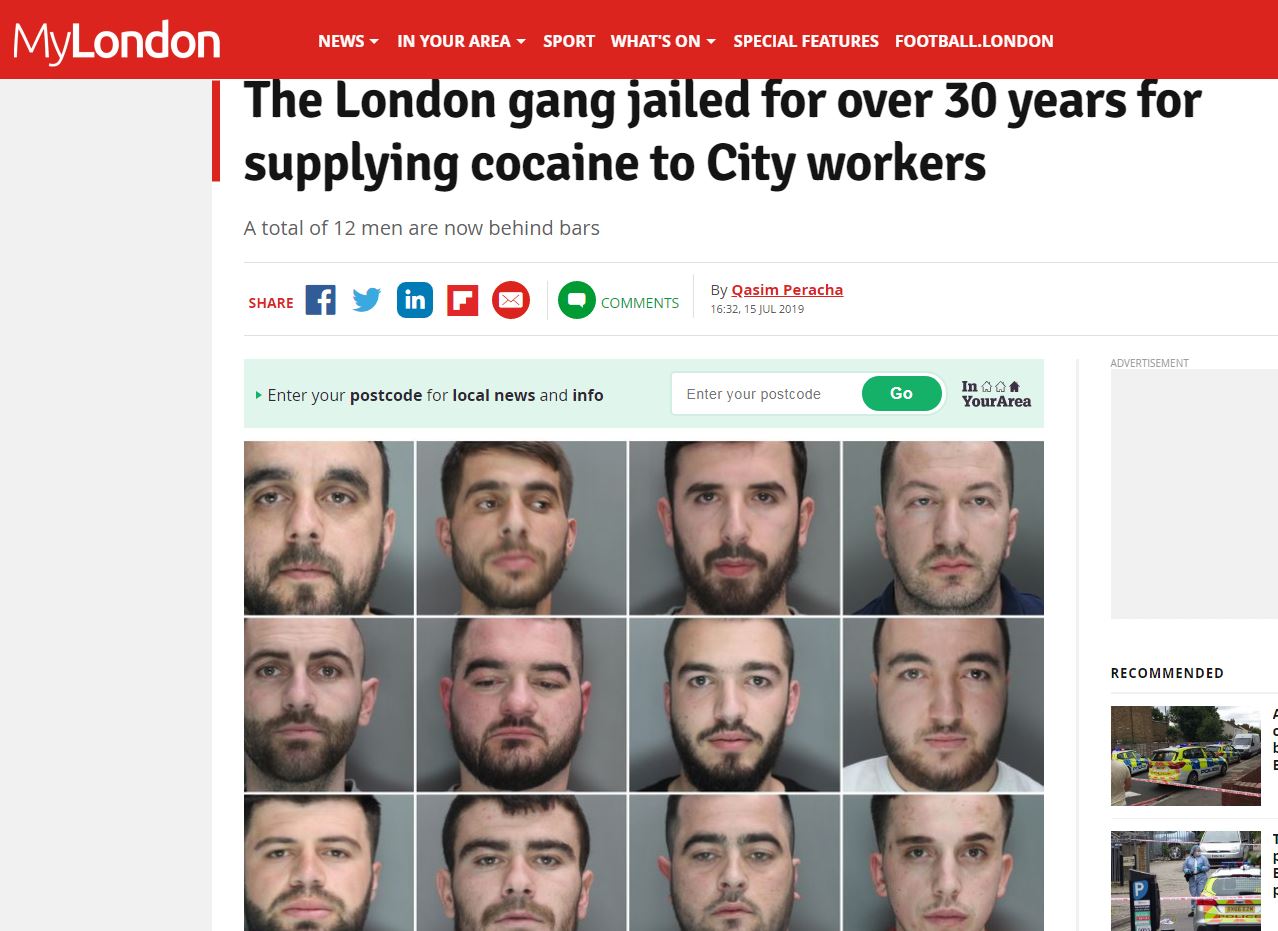Expand the NEWS dropdown menu
Image resolution: width=1278 pixels, height=931 pixels.
point(348,41)
